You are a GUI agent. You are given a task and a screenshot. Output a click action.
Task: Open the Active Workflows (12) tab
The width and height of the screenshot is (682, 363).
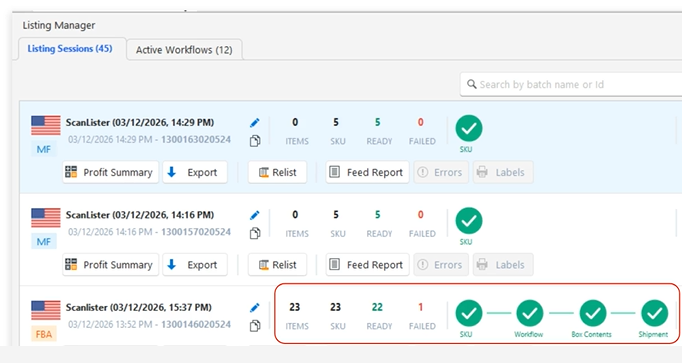click(x=184, y=50)
